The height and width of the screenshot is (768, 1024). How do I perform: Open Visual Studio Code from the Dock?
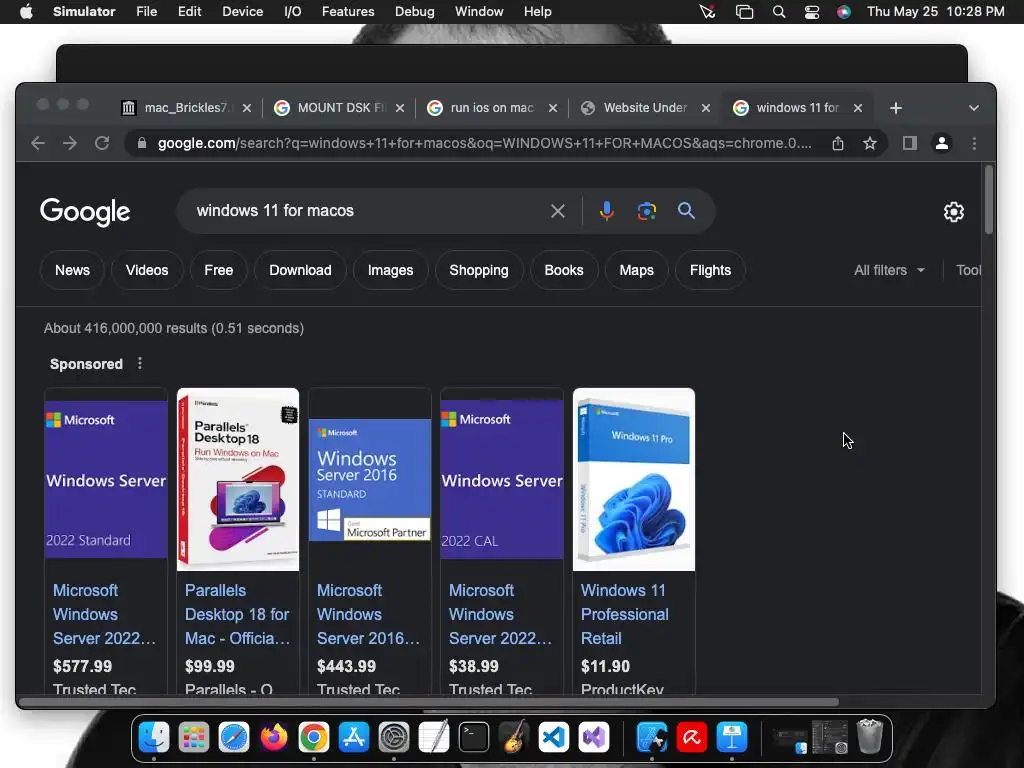click(554, 738)
